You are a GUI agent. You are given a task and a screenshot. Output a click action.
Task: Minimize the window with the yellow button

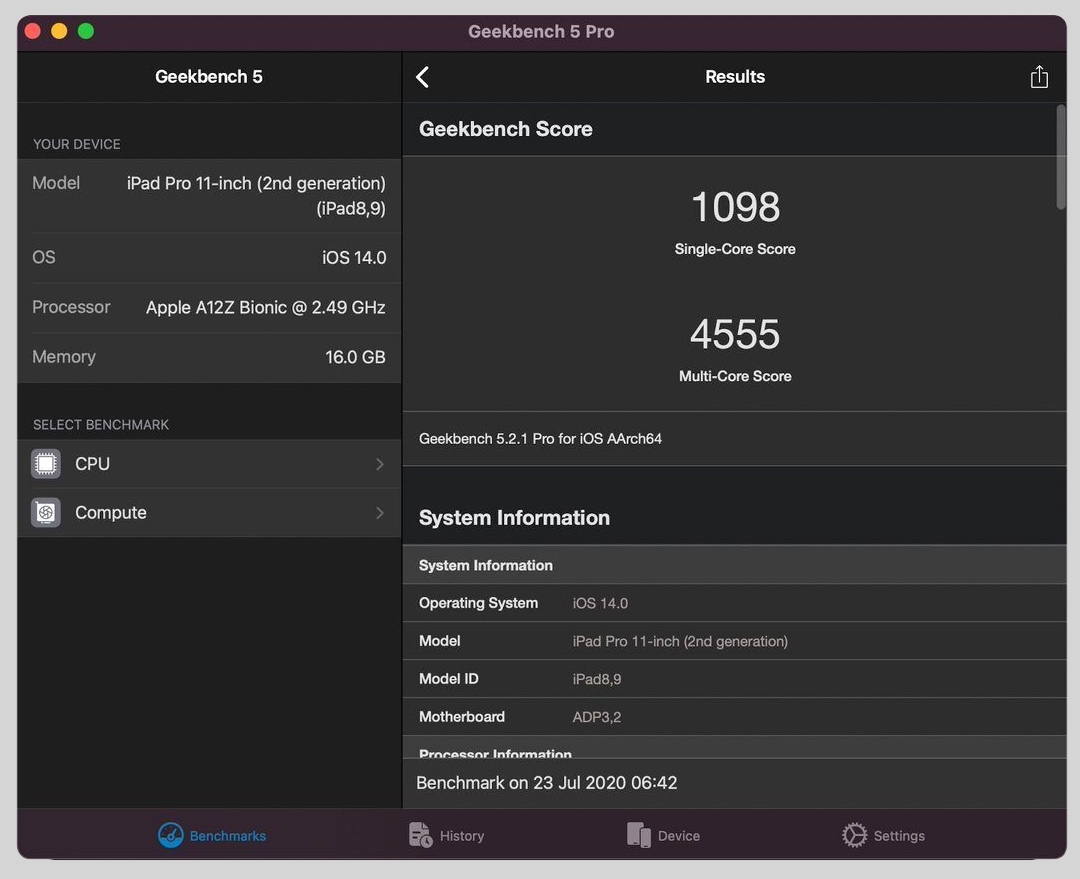(x=59, y=31)
